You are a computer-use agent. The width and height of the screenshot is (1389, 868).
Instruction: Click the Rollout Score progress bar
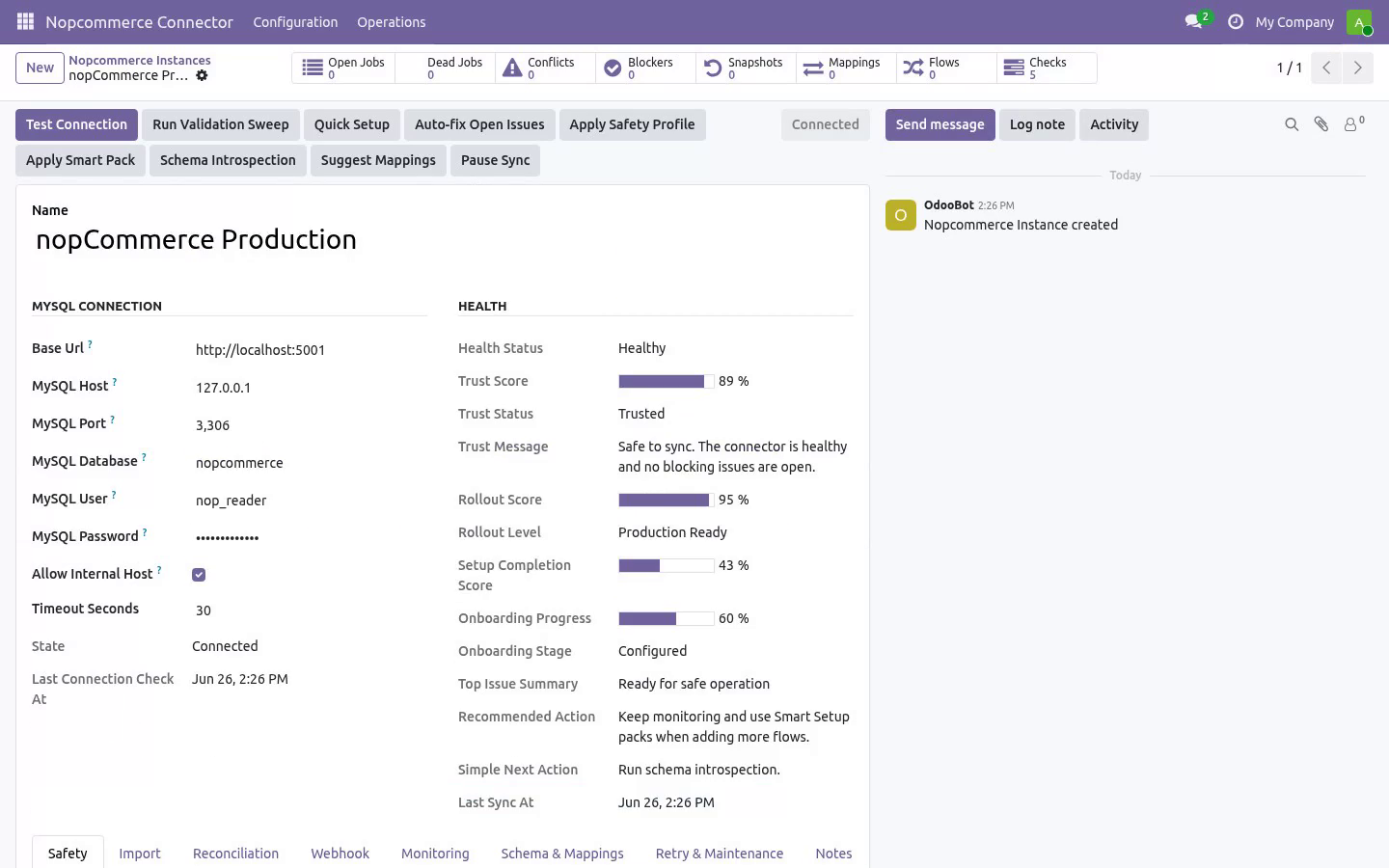[667, 501]
